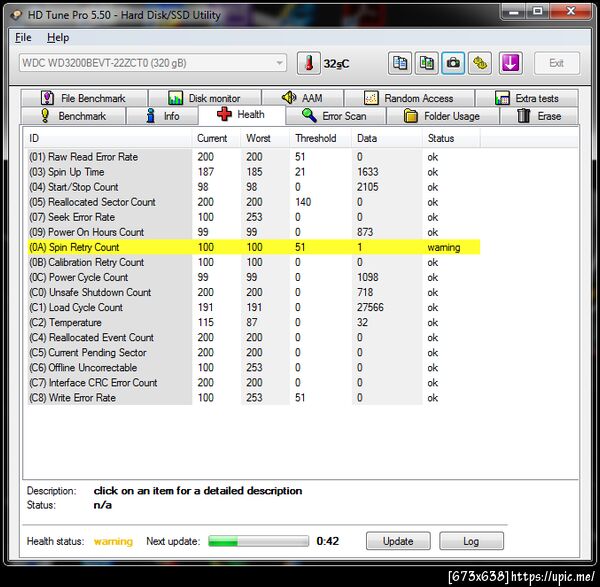Click the Worst column header
This screenshot has width=600, height=587.
tap(265, 138)
